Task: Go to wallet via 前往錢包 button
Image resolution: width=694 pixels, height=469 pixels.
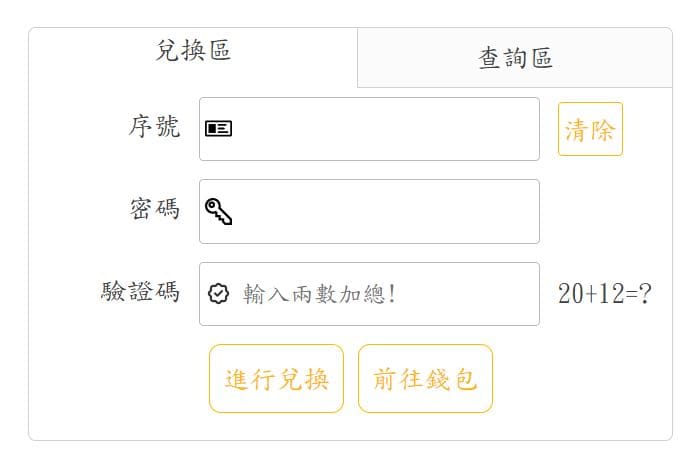Action: click(x=425, y=379)
